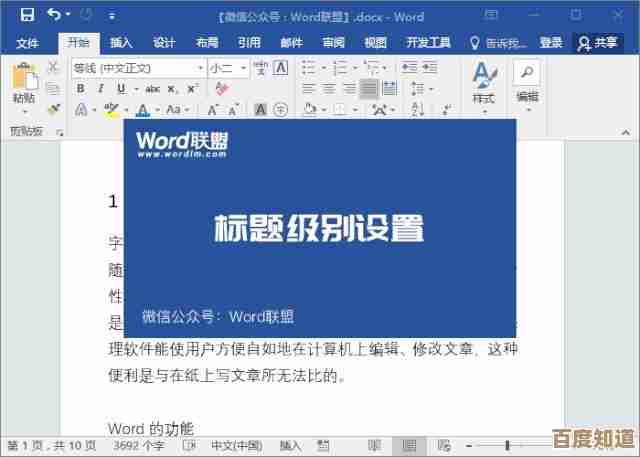Apply a numbered list
The image size is (640, 457).
340,68
